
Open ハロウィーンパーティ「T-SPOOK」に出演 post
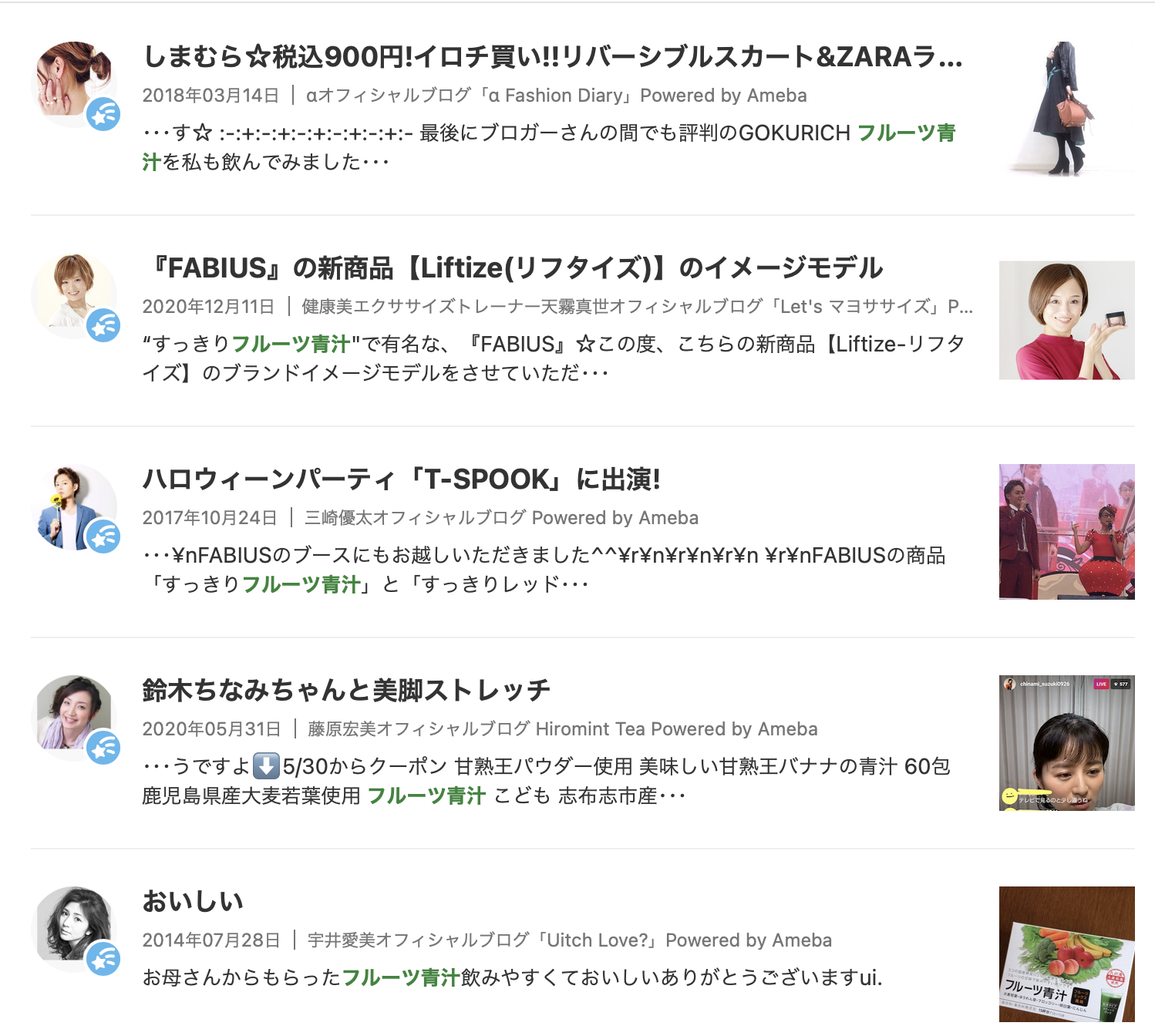402,479
